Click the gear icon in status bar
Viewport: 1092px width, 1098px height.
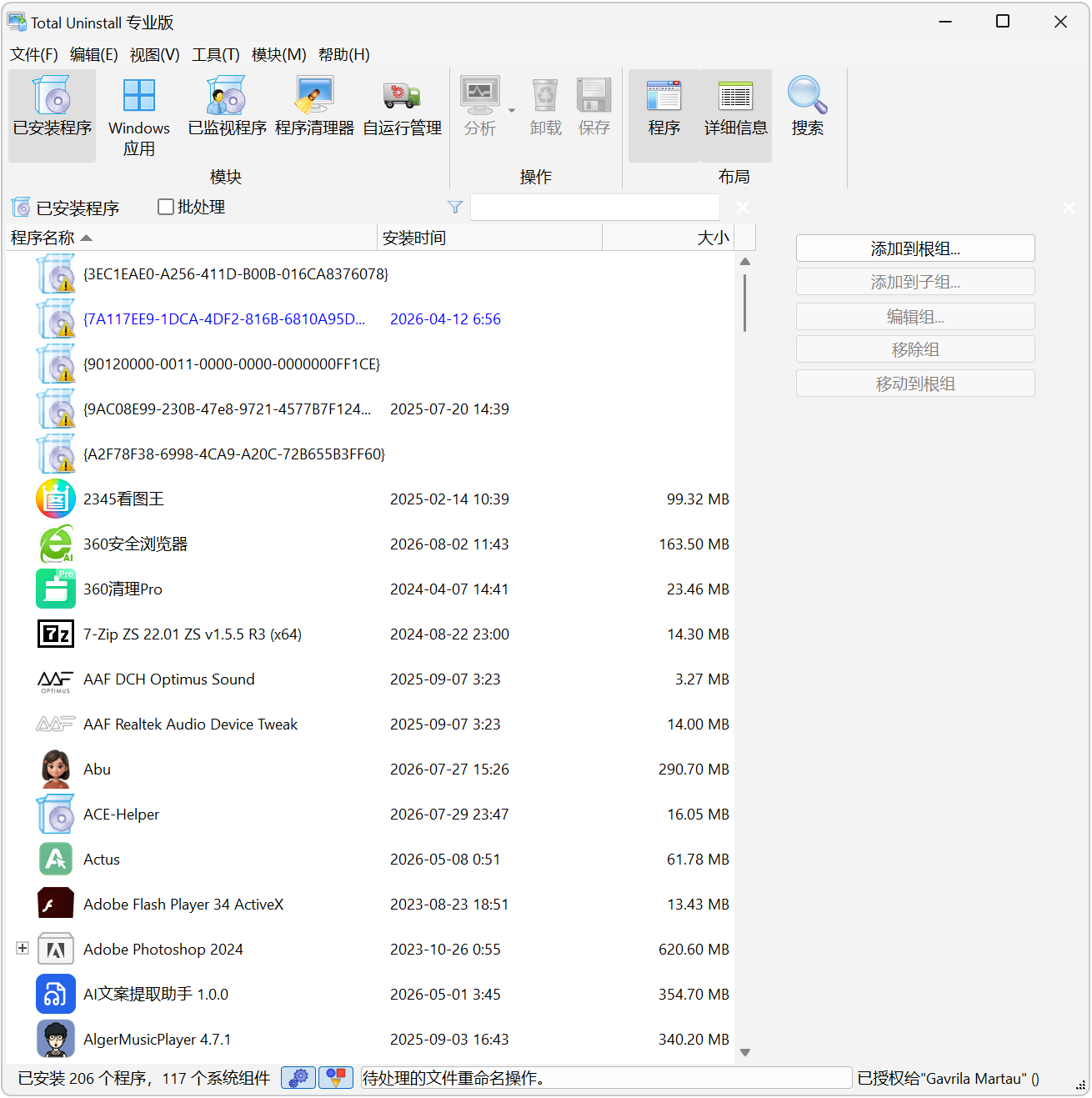(298, 1078)
